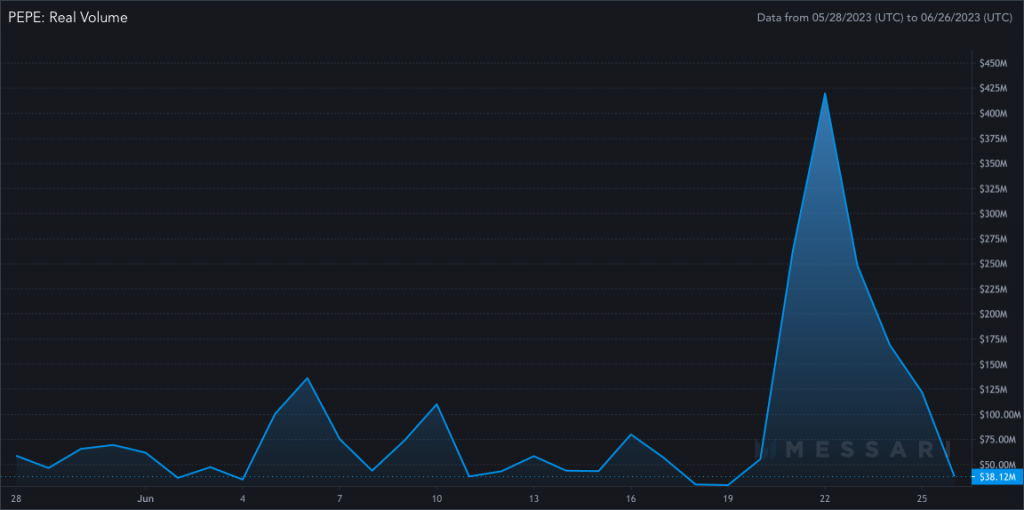Click the June 22 volume peak point
Image resolution: width=1024 pixels, height=510 pixels.
tap(825, 93)
